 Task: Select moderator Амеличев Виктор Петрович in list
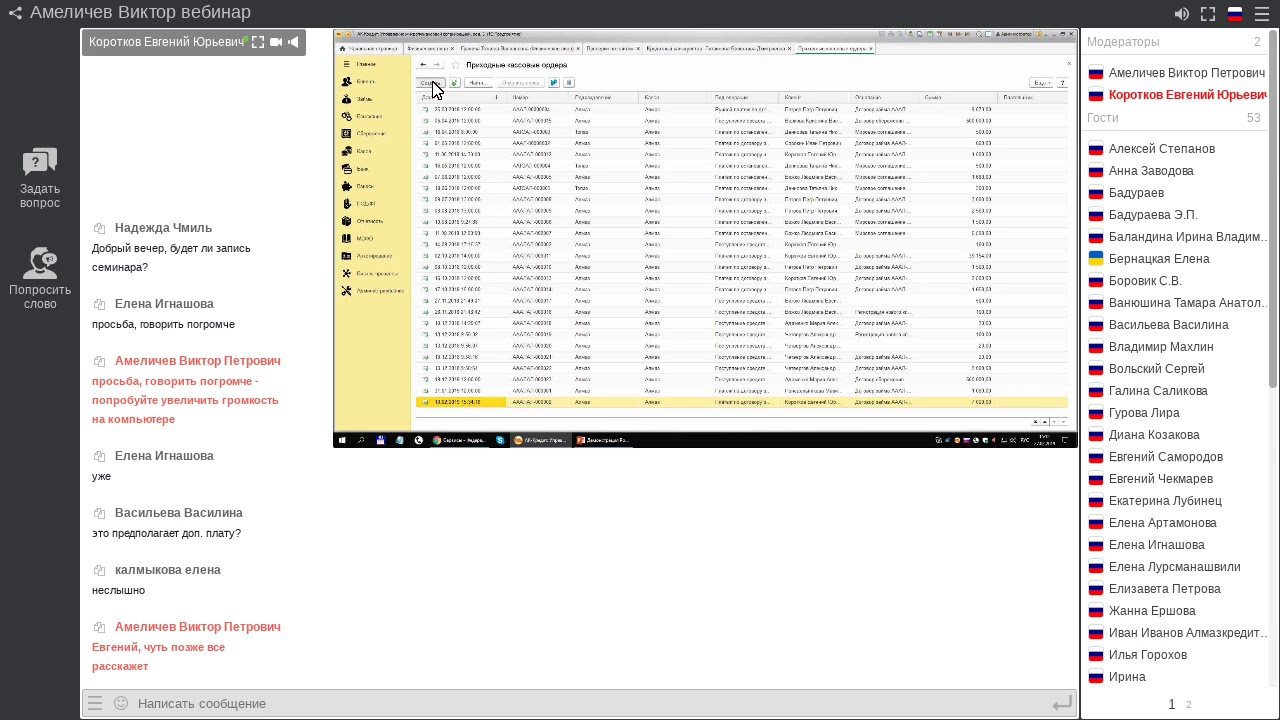(x=1187, y=73)
